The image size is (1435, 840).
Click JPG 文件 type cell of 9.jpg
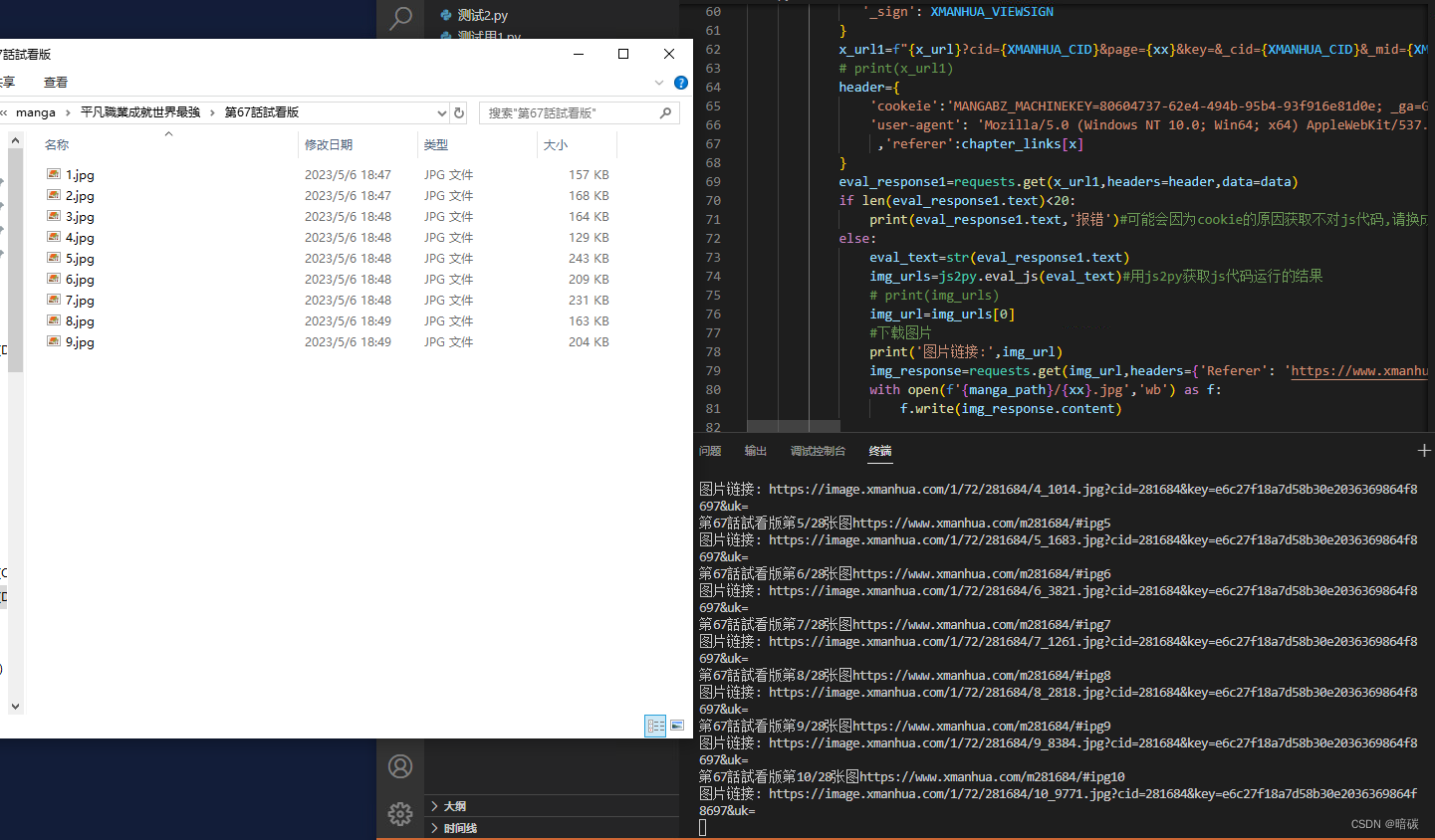coord(448,341)
